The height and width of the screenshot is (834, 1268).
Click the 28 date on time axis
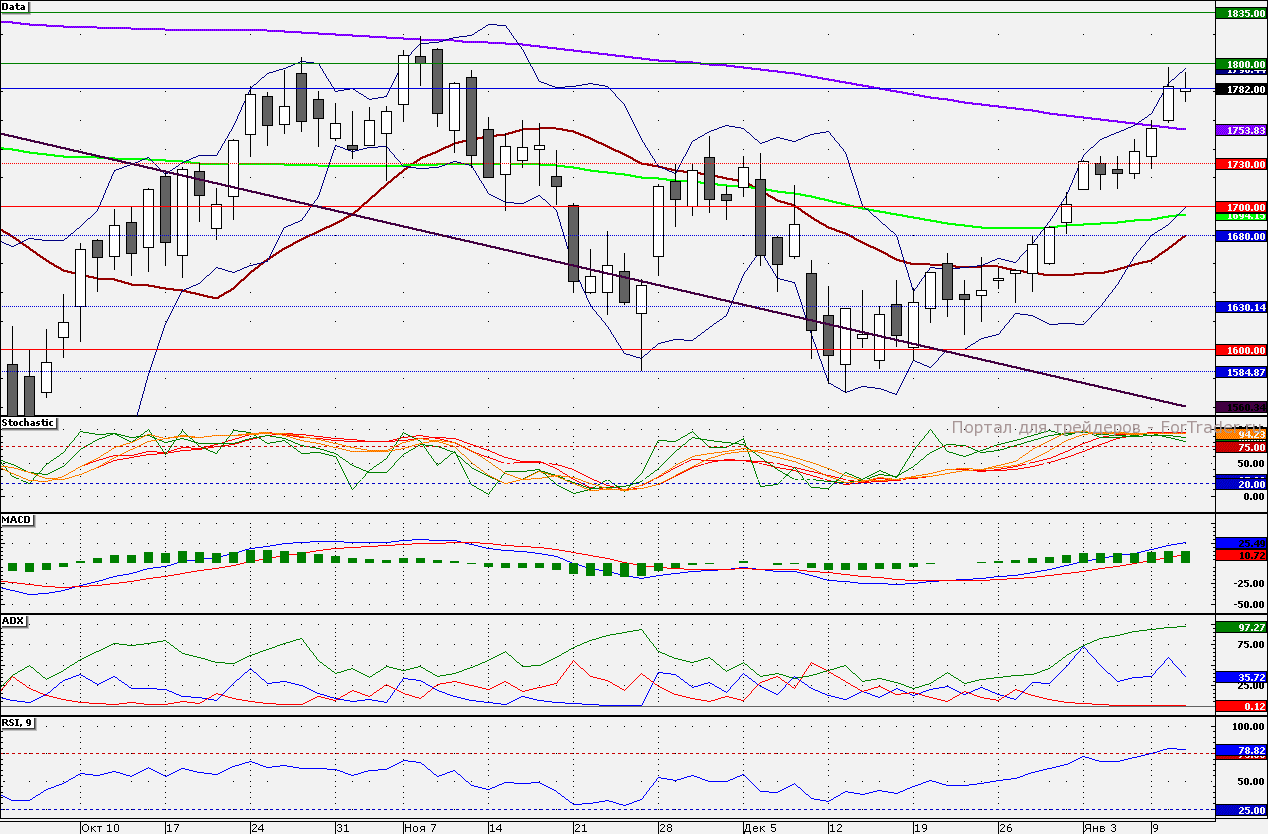tap(665, 828)
